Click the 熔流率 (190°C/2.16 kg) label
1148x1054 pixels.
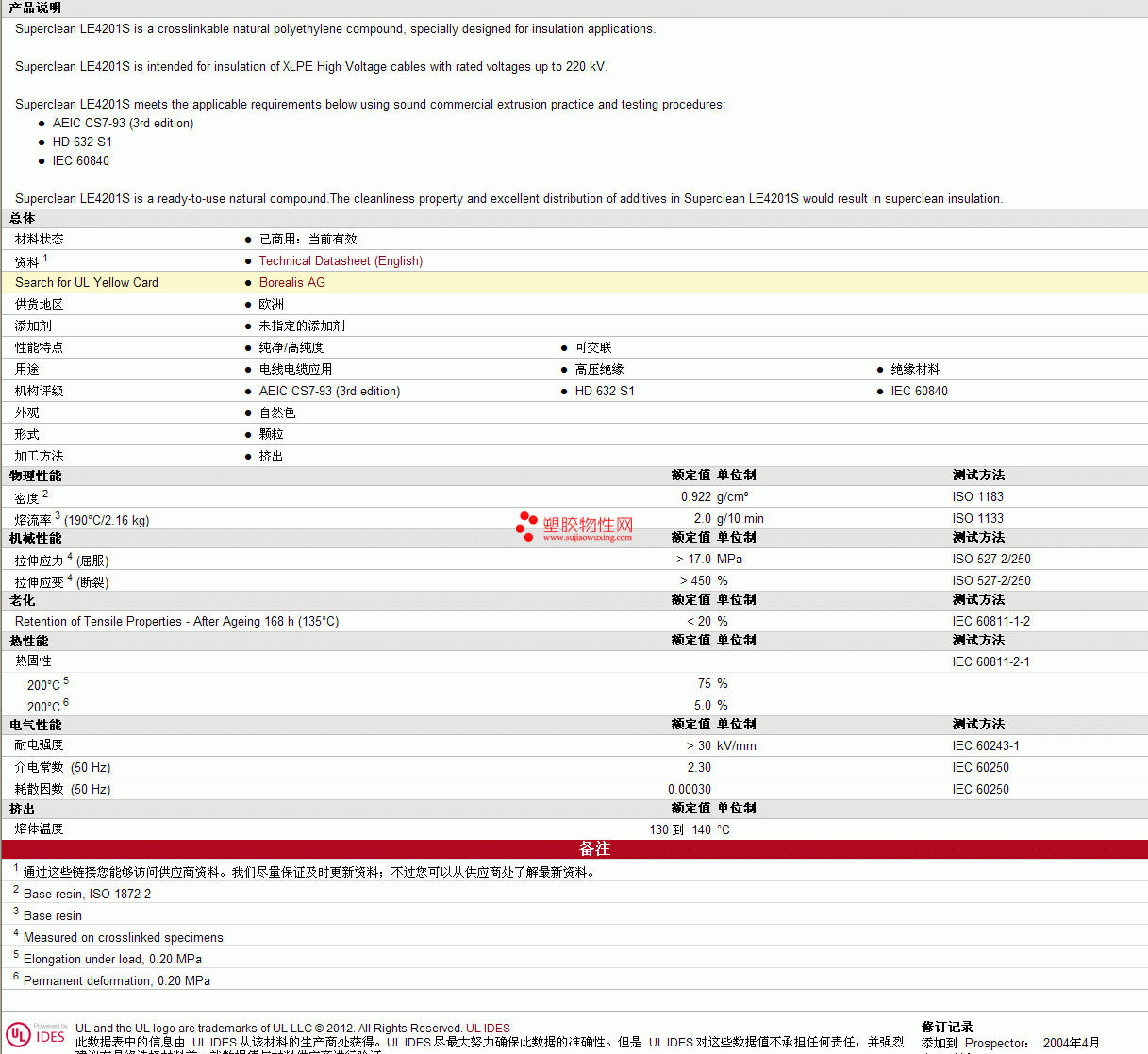pos(82,520)
